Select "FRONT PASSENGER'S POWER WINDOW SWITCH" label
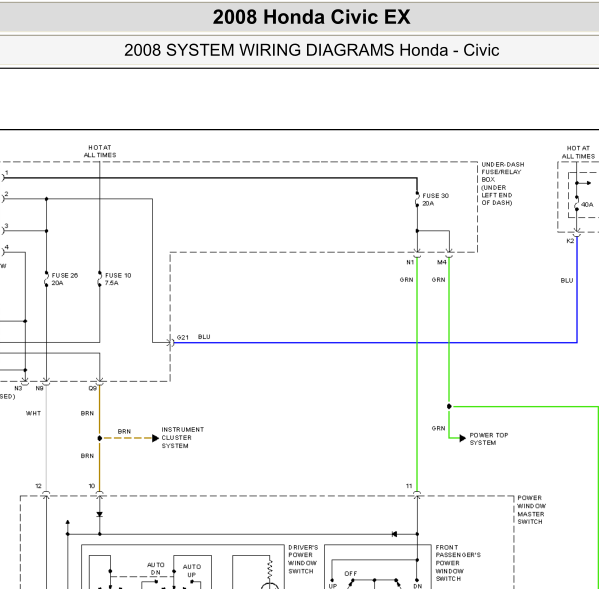Viewport: 599px width, 589px height. pos(458,563)
